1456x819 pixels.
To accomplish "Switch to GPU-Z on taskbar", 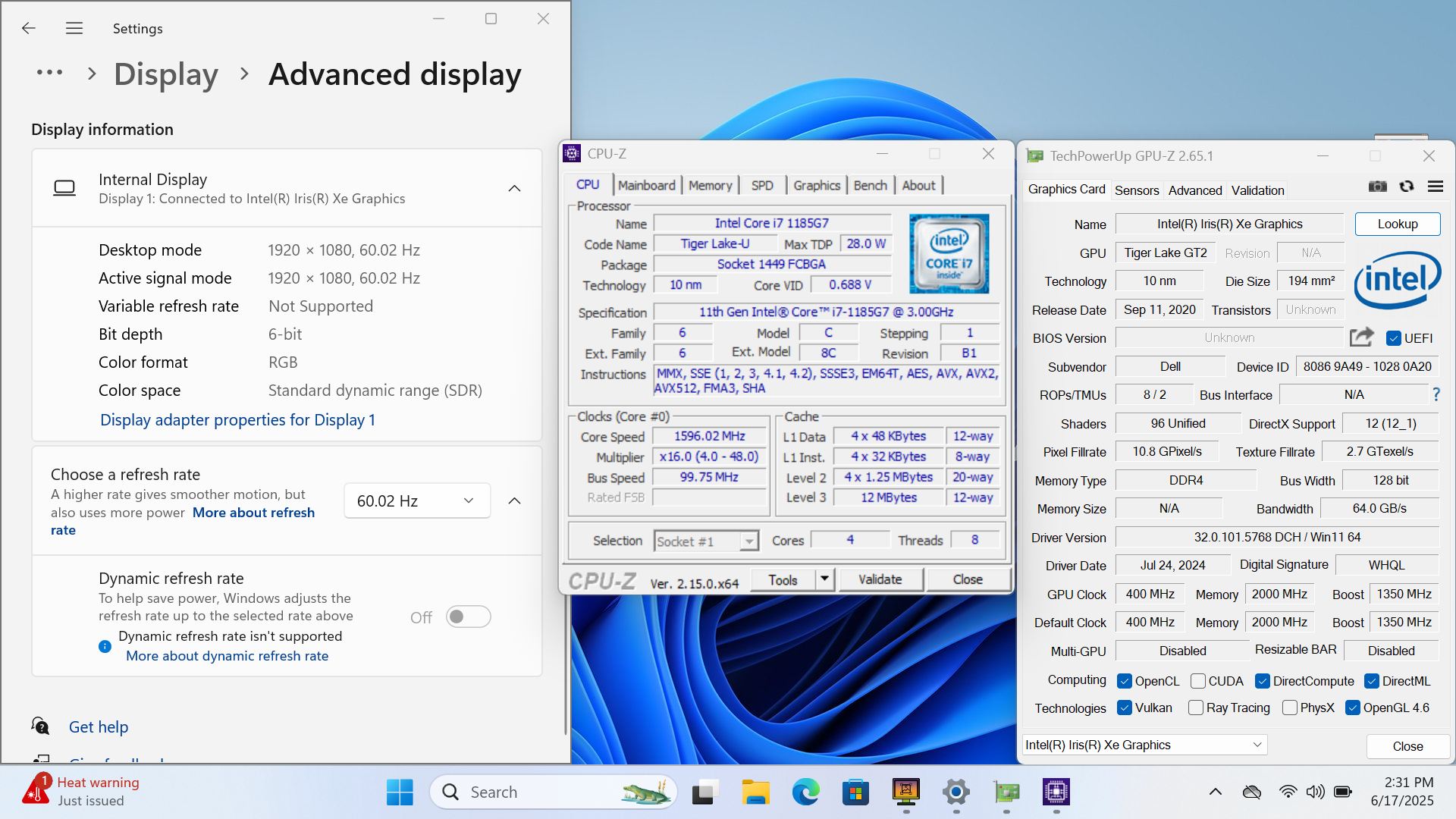I will (x=1006, y=792).
